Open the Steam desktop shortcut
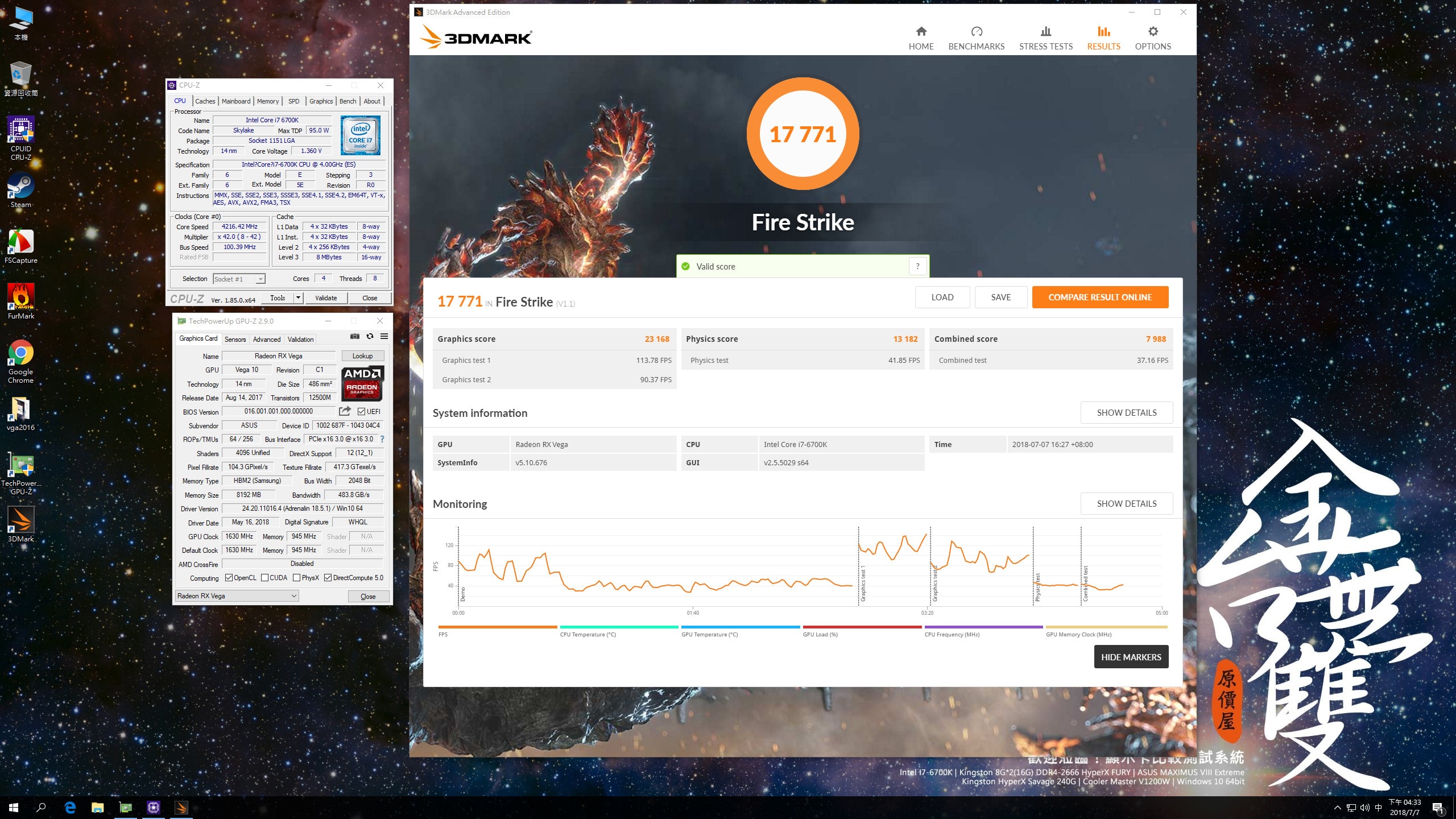The height and width of the screenshot is (819, 1456). tap(21, 190)
